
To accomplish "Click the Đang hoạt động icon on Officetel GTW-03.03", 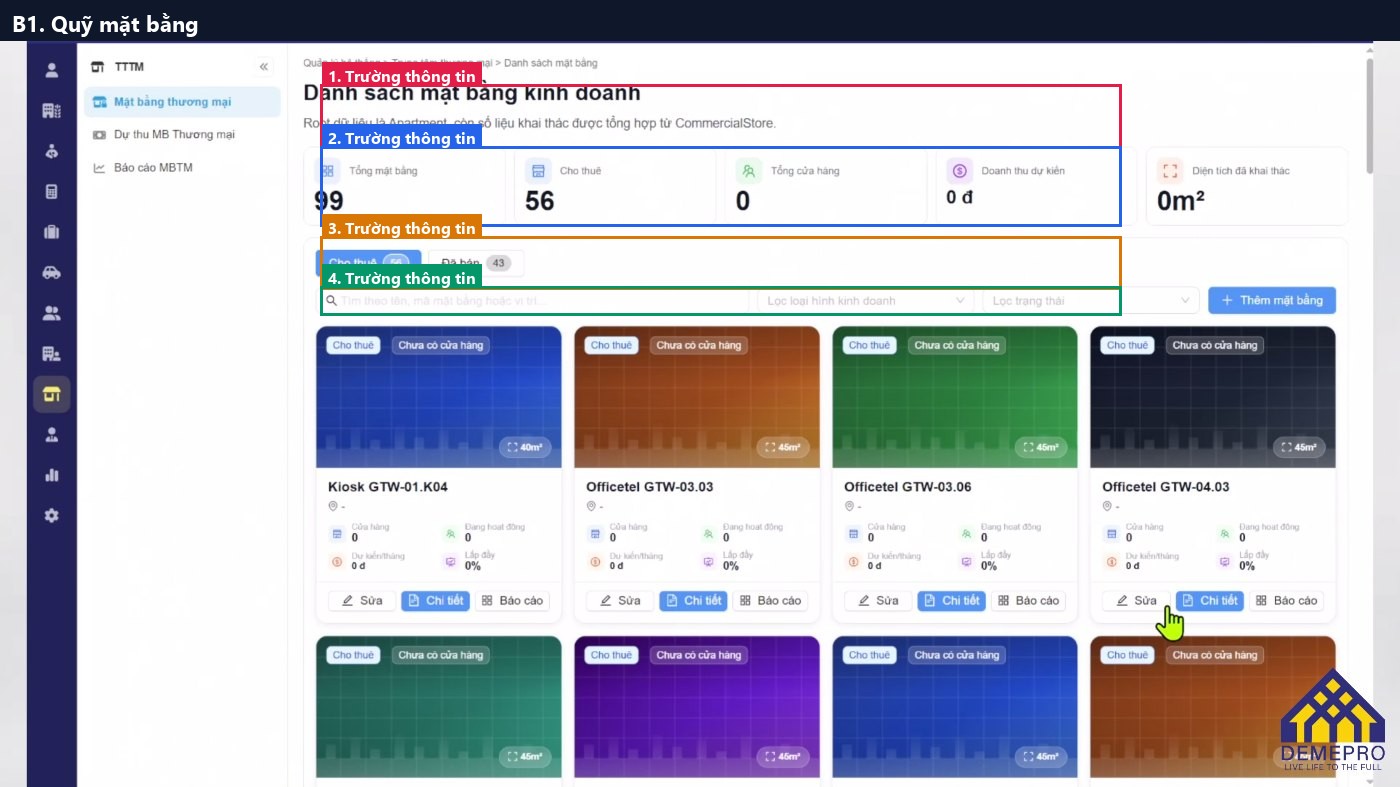I will (708, 533).
